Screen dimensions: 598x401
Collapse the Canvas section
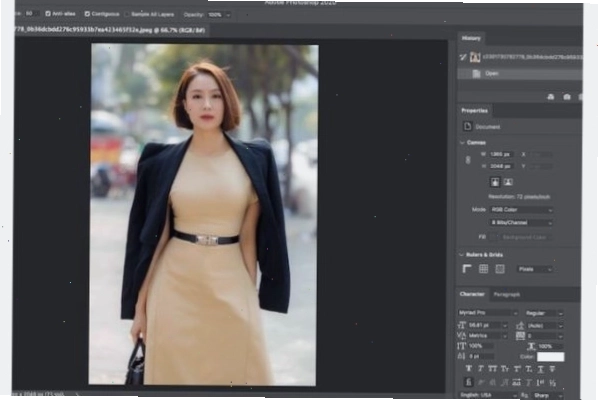[462, 143]
